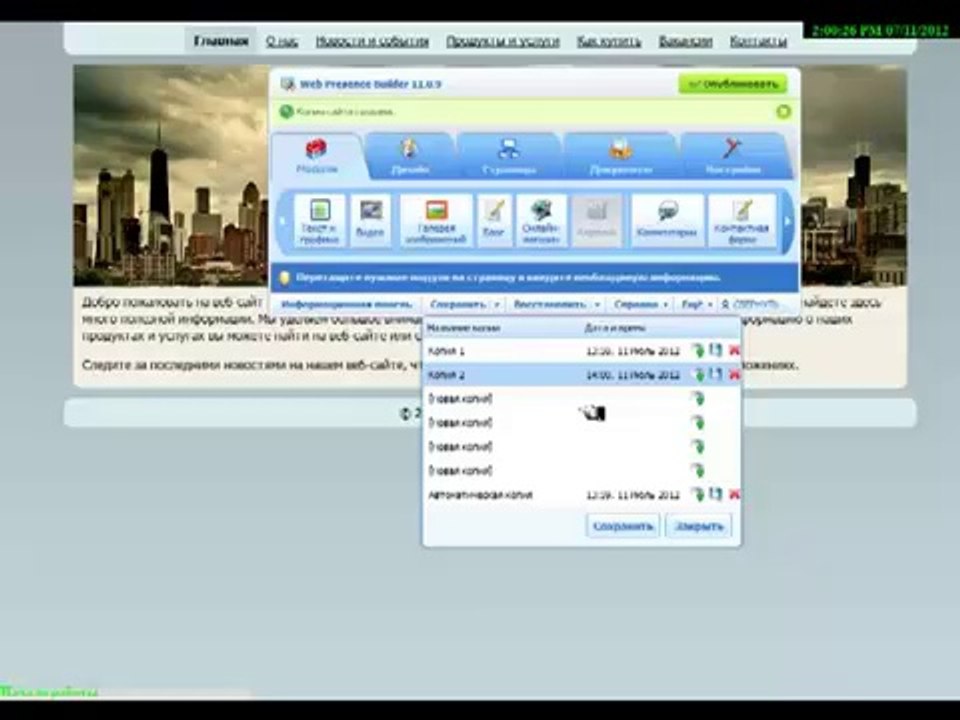Click right arrow of modules strip
This screenshot has height=720, width=960.
[788, 222]
